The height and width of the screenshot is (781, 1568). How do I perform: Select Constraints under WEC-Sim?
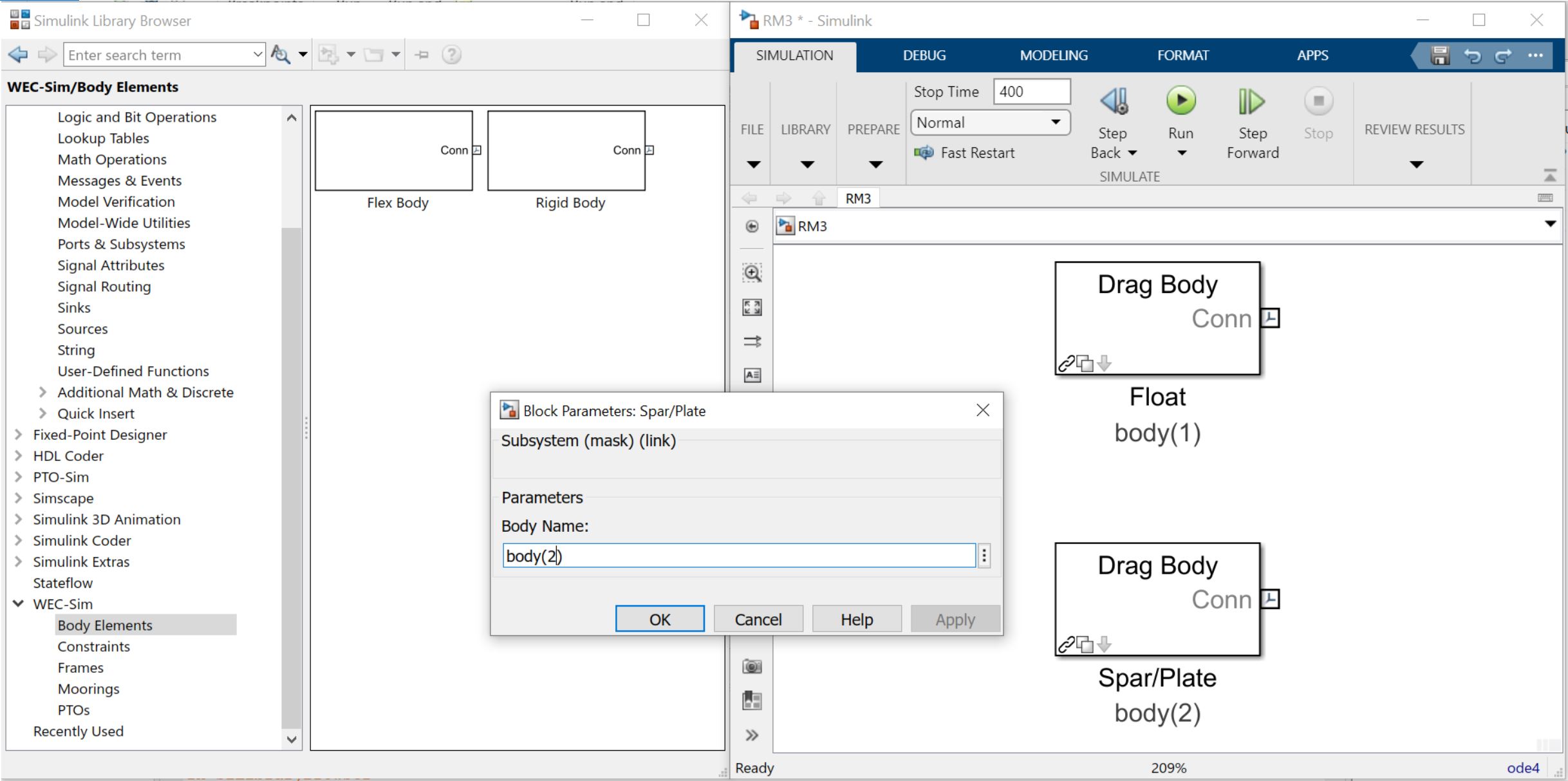click(93, 646)
